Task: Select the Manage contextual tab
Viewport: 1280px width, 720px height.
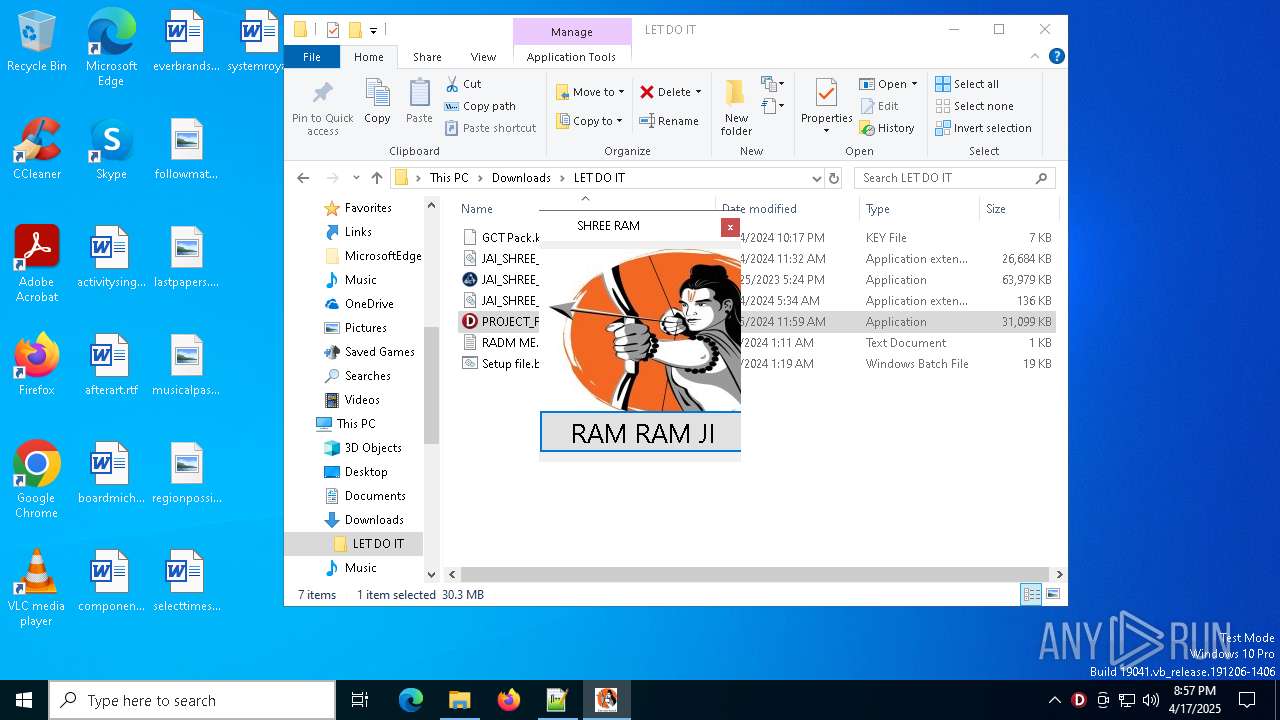Action: pos(572,32)
